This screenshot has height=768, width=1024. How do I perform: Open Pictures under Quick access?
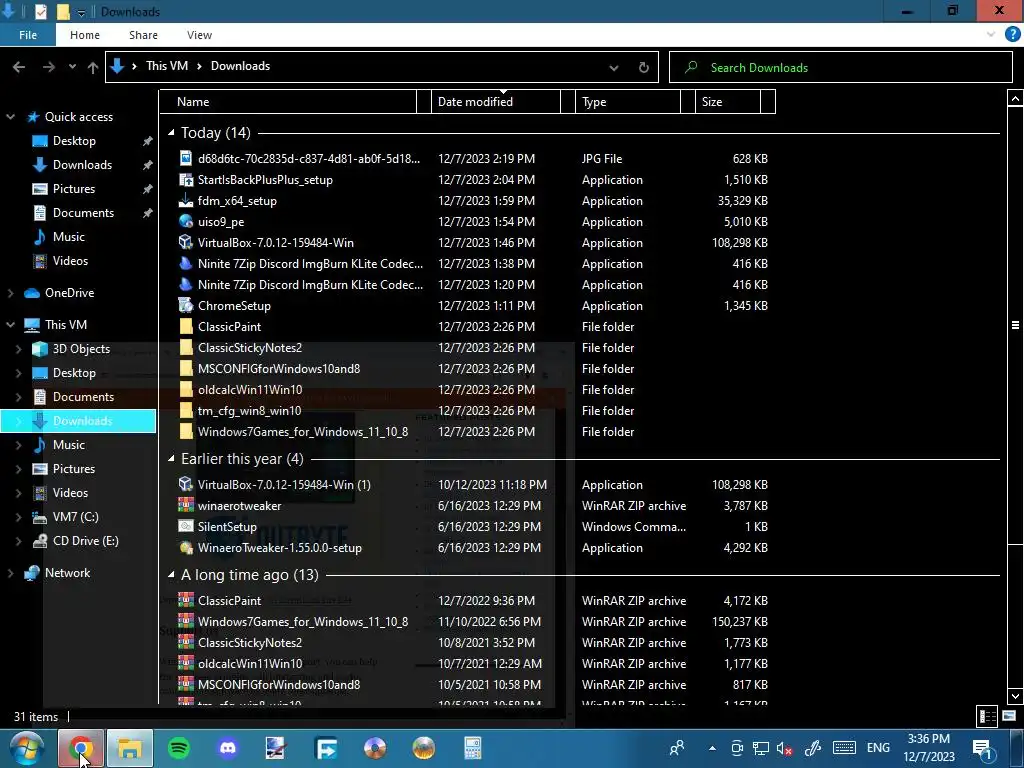coord(74,189)
